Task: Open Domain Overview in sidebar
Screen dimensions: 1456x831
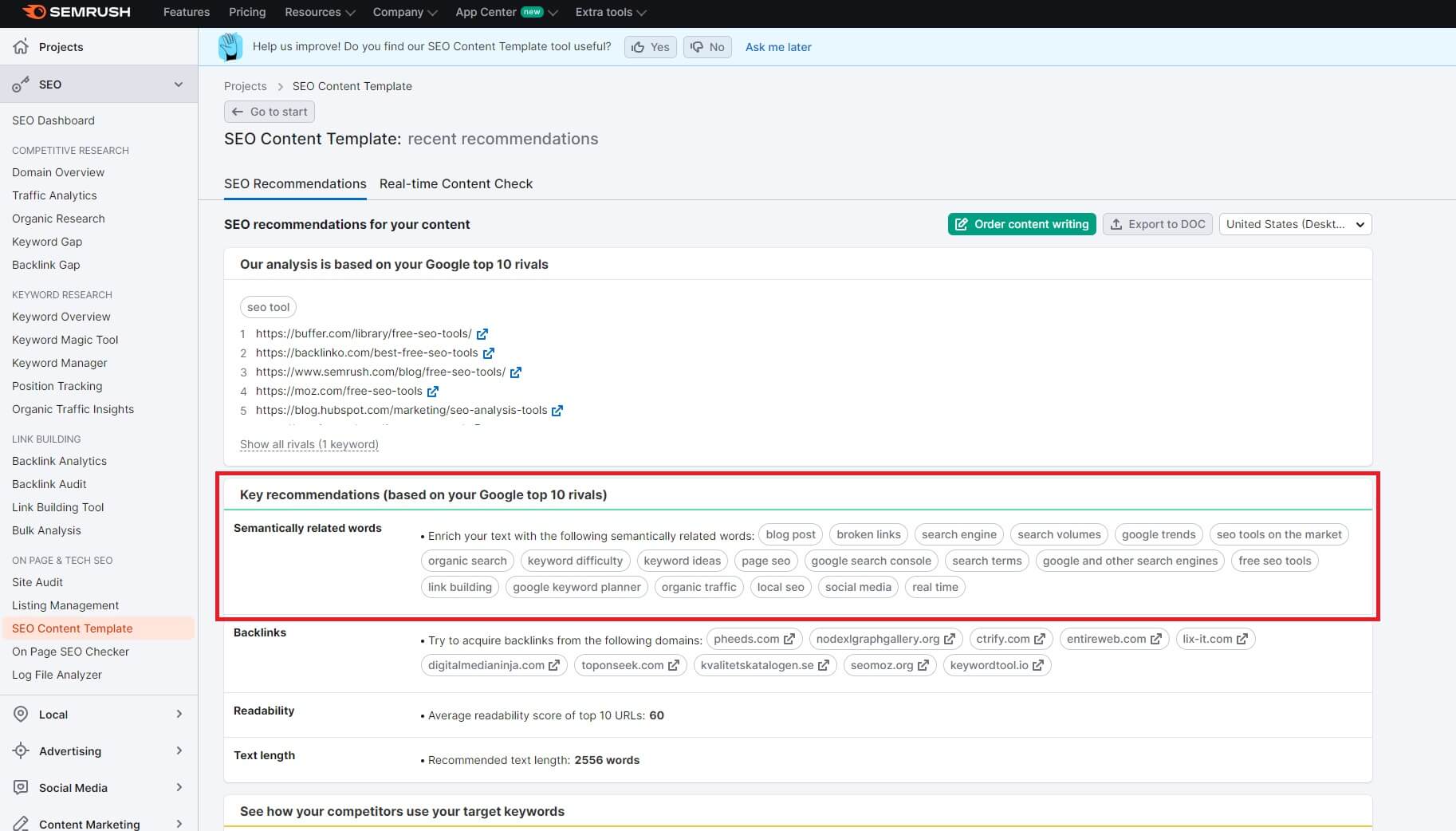Action: 58,172
